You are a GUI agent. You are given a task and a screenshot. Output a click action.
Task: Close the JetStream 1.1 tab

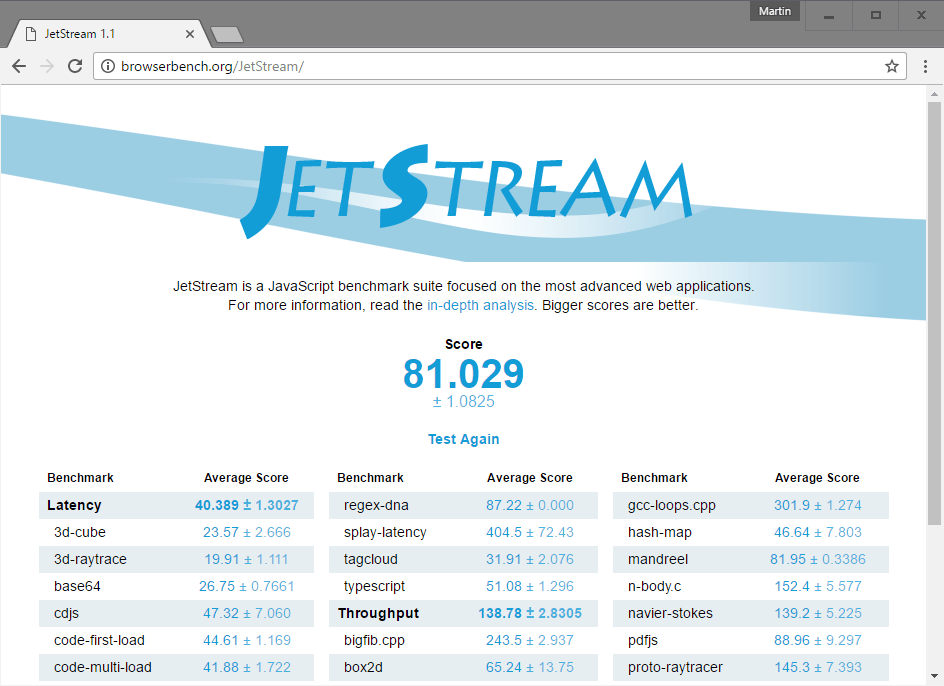click(x=190, y=34)
